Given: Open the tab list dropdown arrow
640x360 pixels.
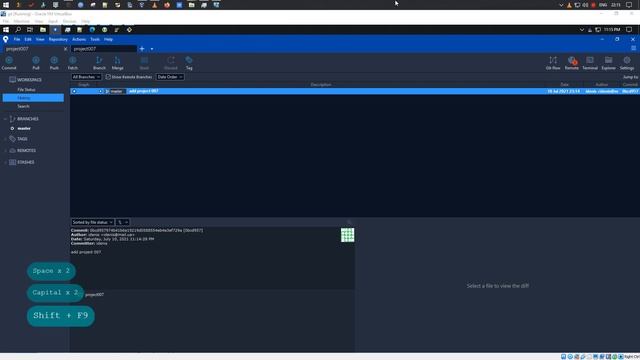Looking at the screenshot, I should click(152, 49).
